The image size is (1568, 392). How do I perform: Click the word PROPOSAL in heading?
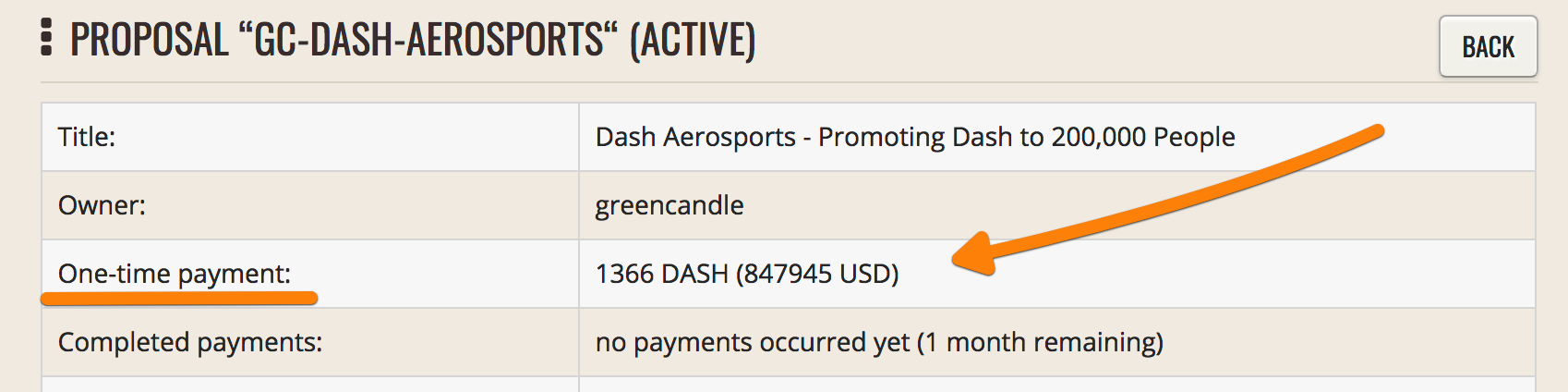[x=149, y=40]
